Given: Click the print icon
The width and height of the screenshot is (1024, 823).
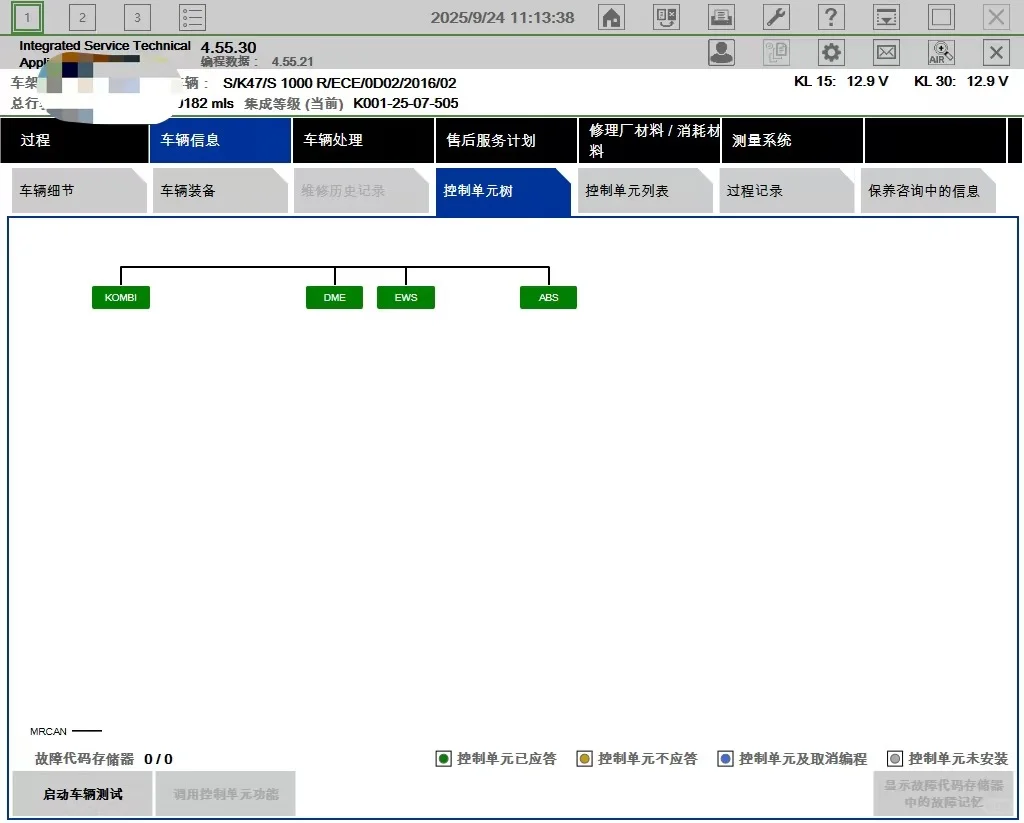Looking at the screenshot, I should click(x=721, y=18).
